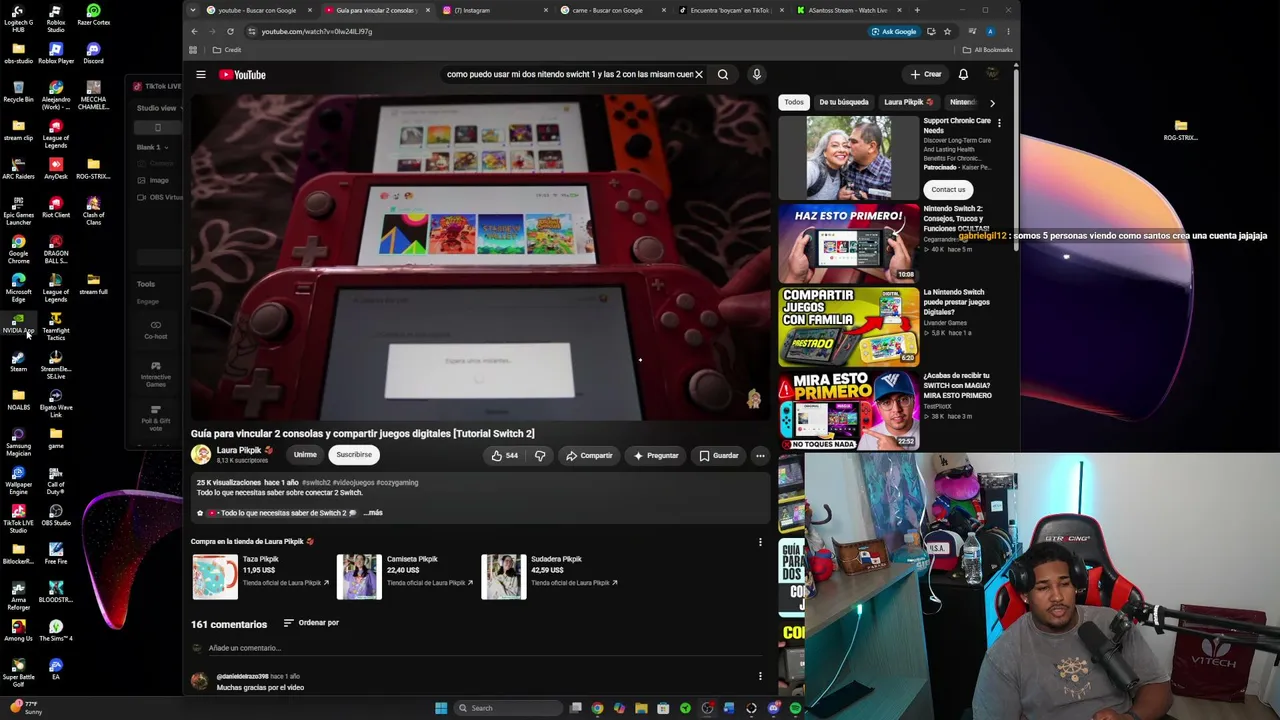
Task: Subscribe to Laura Pikpik with Suscribirse
Action: (354, 455)
